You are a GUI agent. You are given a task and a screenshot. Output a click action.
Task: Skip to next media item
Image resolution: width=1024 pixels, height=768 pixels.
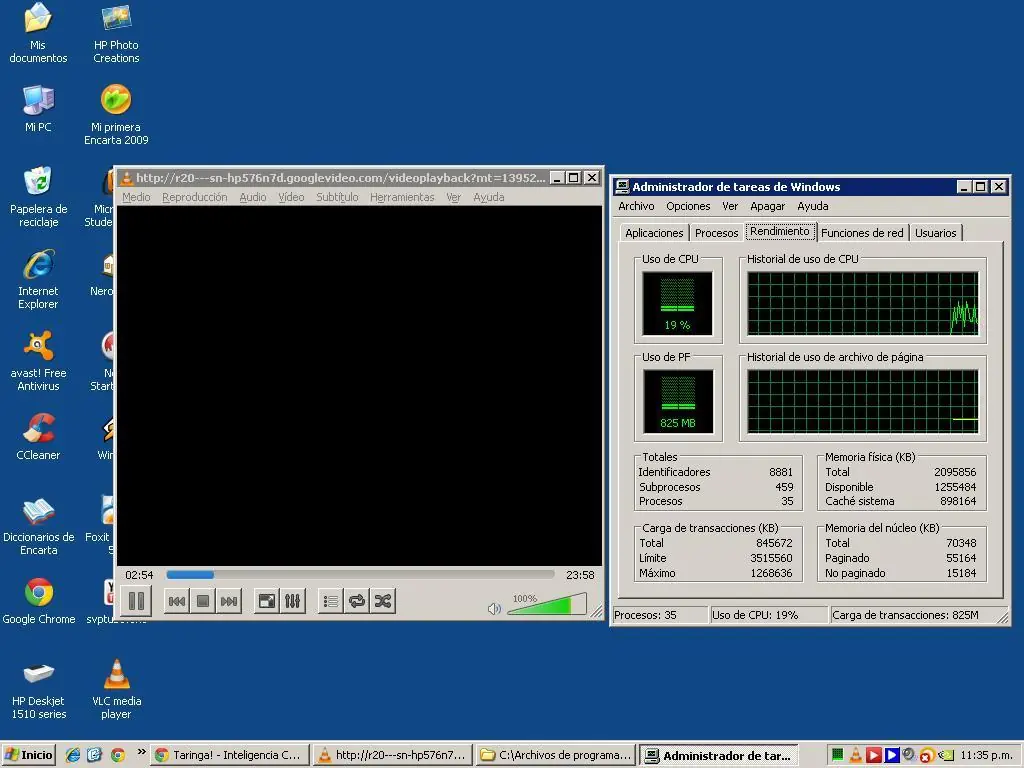[x=229, y=601]
